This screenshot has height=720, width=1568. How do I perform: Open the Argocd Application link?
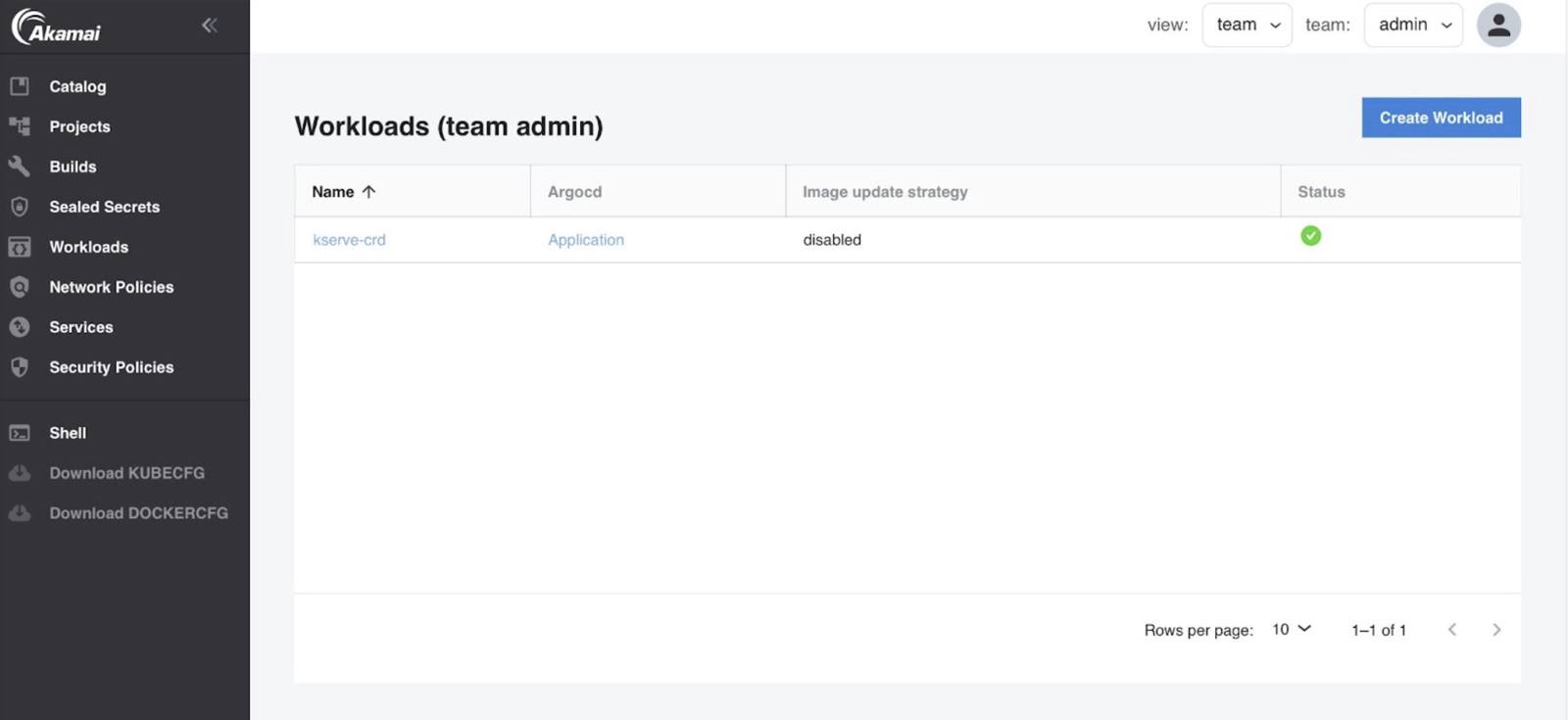point(585,240)
